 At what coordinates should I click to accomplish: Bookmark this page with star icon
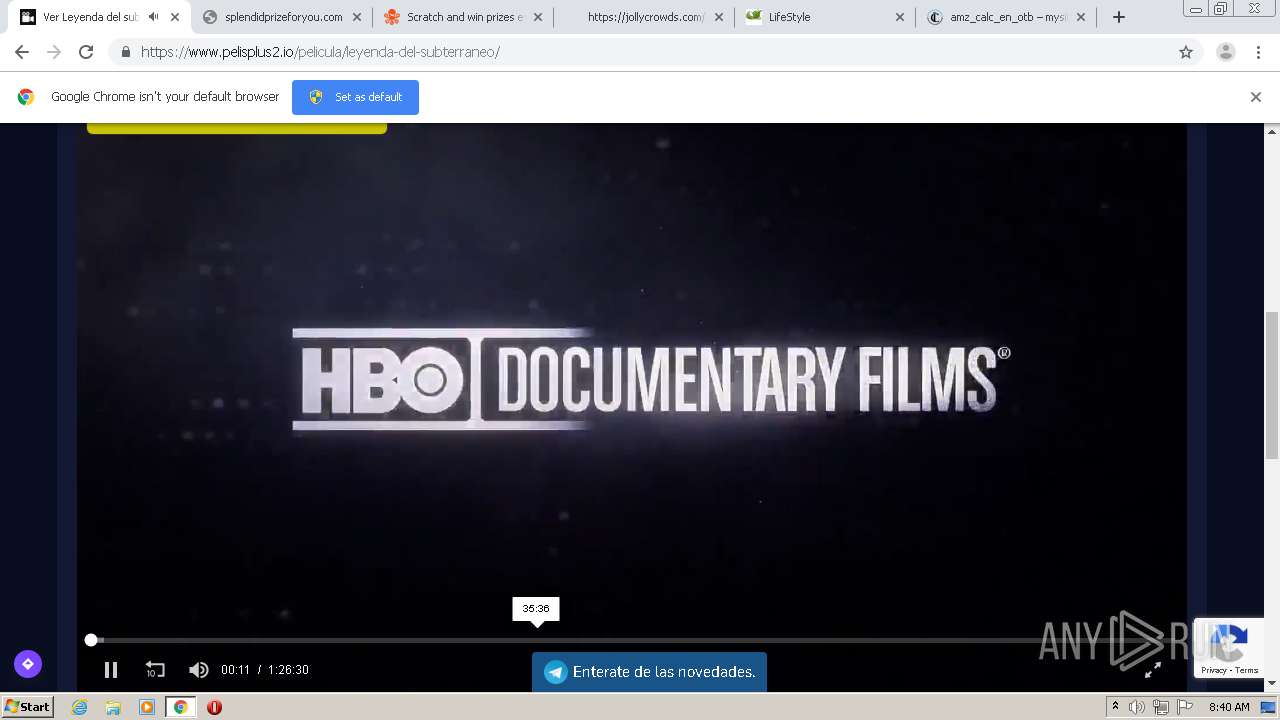1186,52
